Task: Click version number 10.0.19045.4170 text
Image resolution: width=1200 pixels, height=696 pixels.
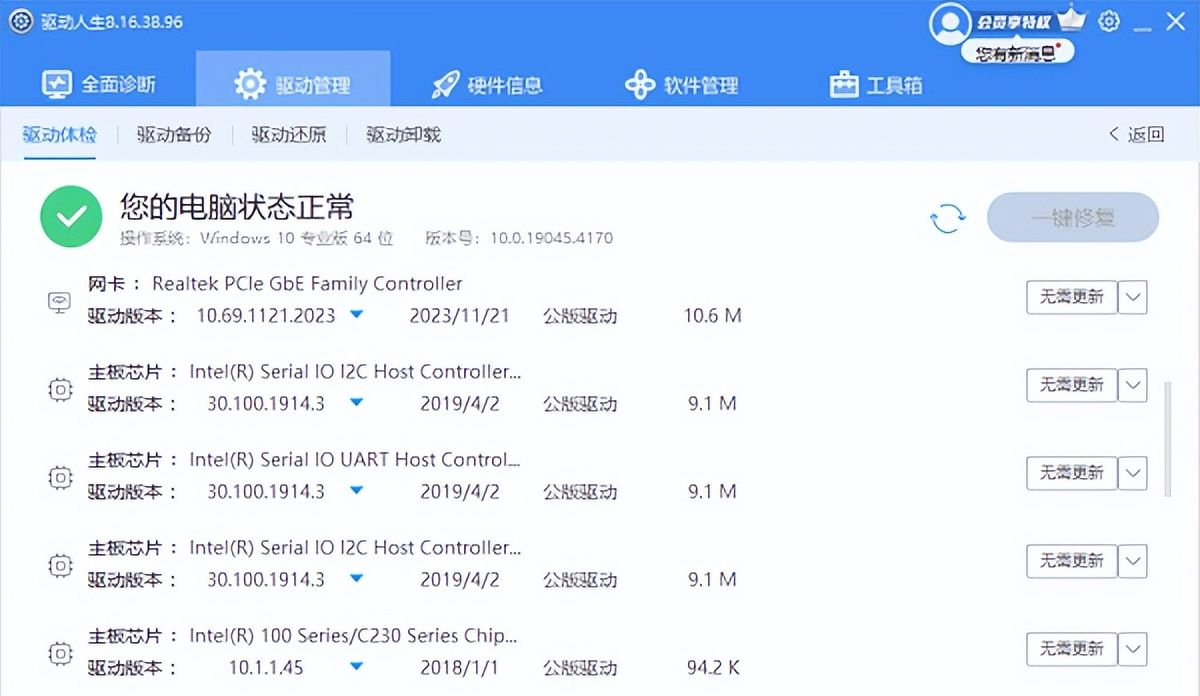Action: tap(550, 239)
